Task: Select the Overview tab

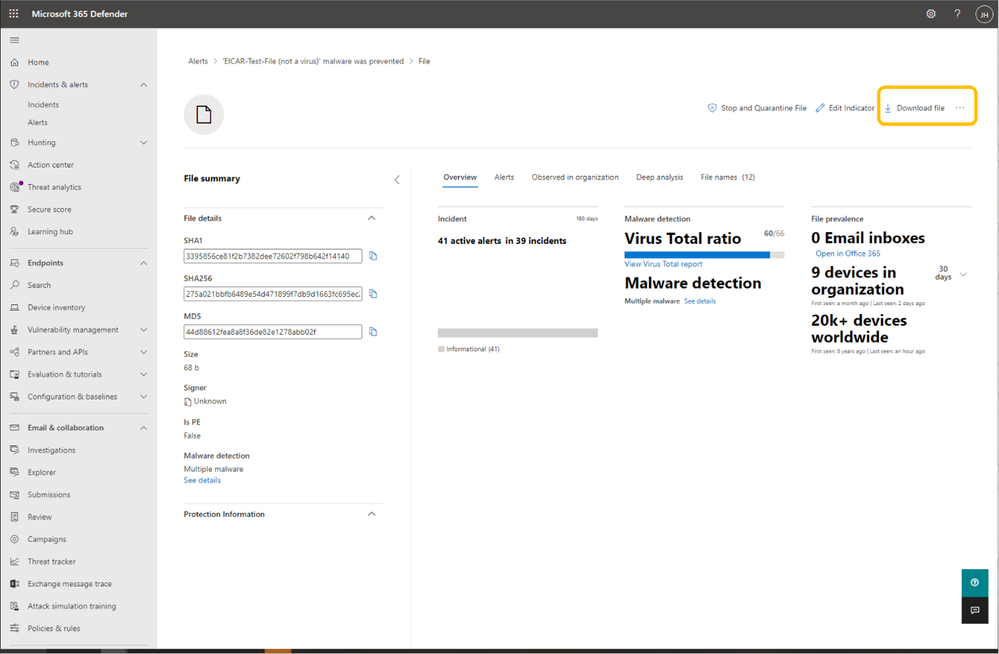Action: tap(460, 178)
